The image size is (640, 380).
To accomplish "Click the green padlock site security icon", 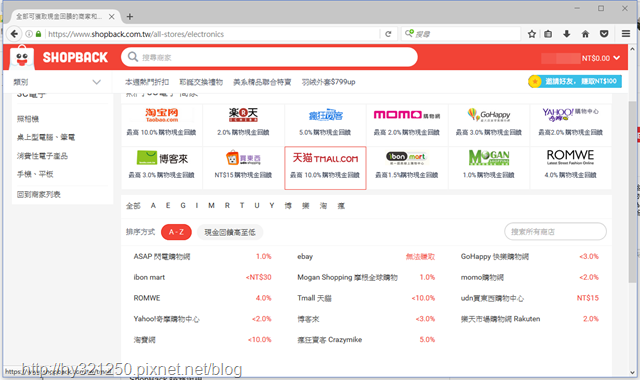I will (x=38, y=34).
